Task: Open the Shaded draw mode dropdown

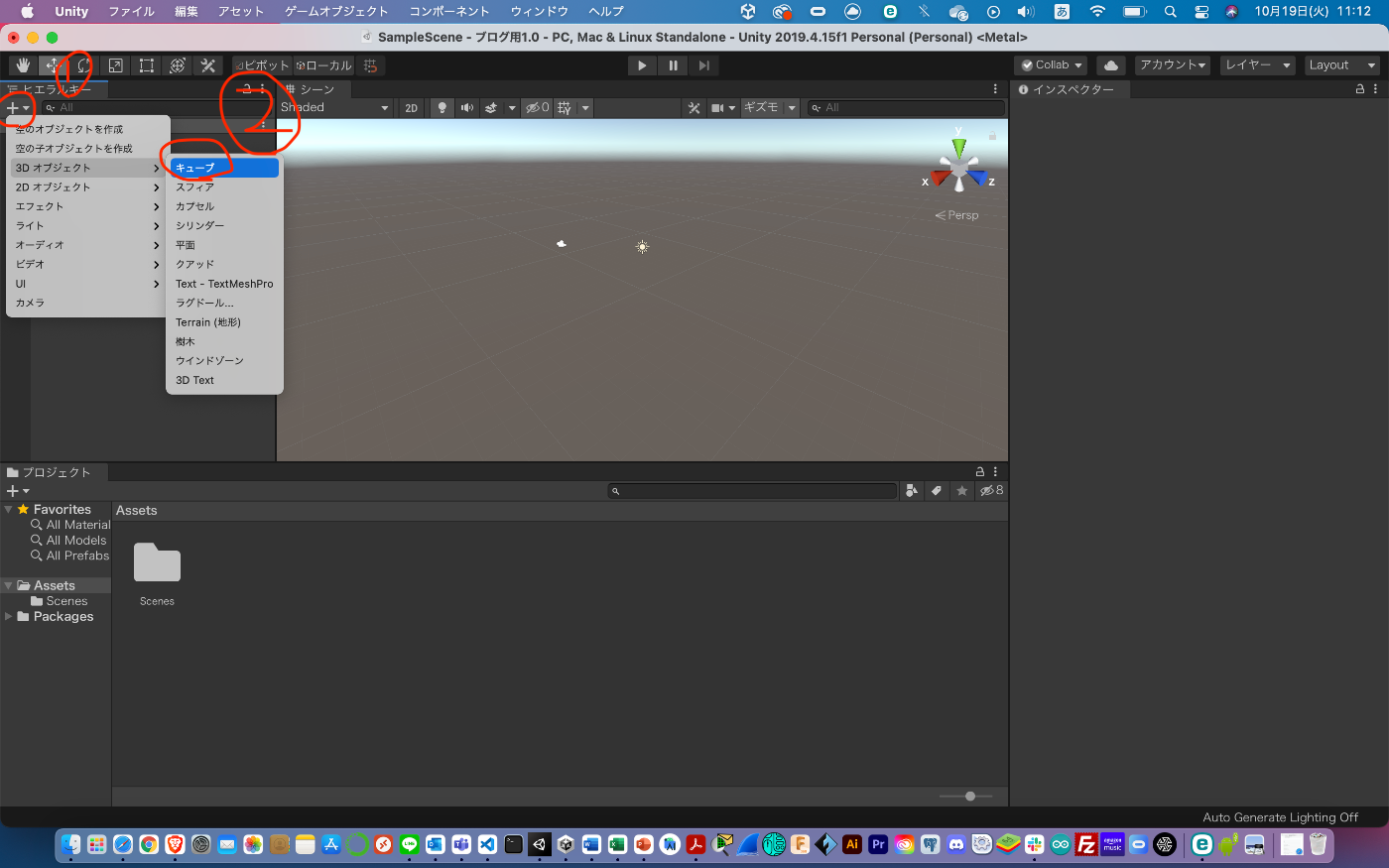Action: click(335, 107)
